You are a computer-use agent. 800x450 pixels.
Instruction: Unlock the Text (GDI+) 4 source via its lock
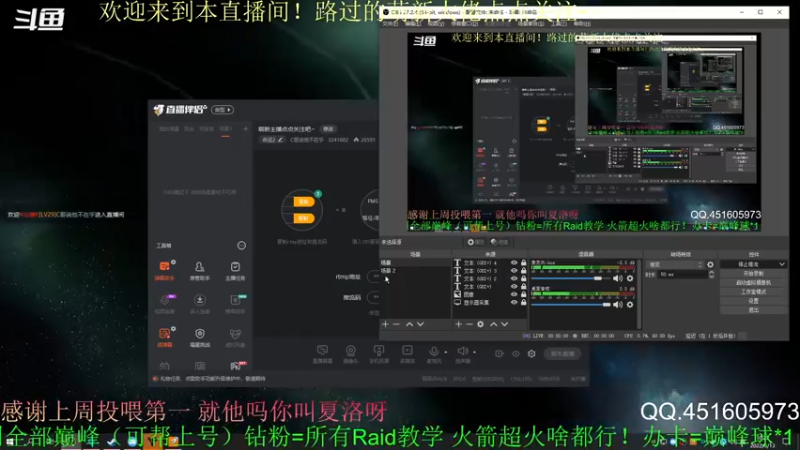[523, 263]
